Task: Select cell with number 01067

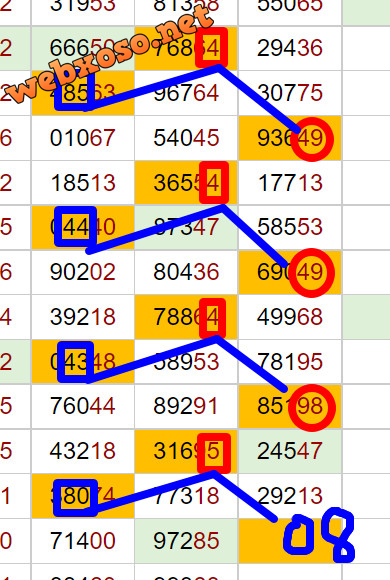Action: pos(83,138)
